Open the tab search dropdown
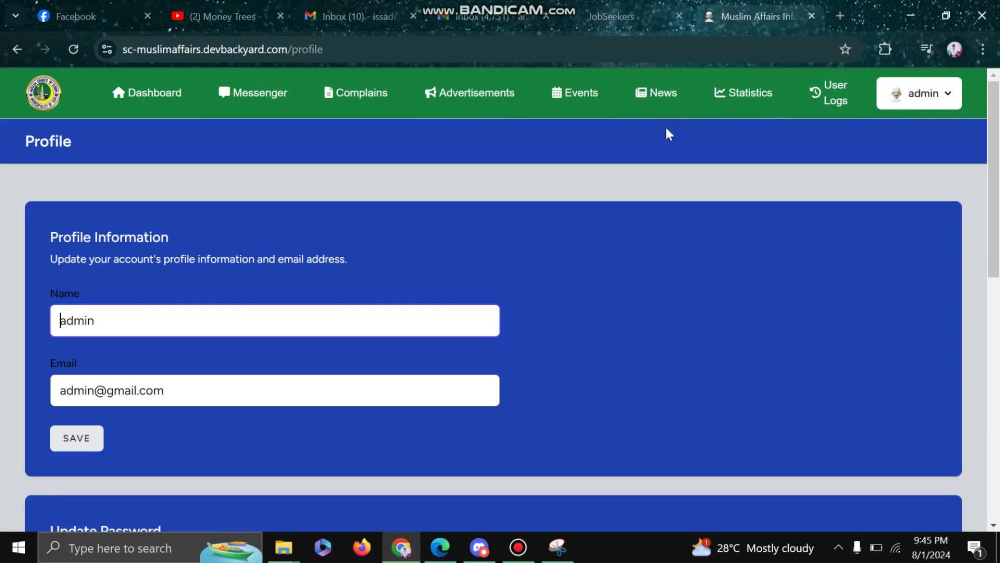 pyautogui.click(x=15, y=16)
